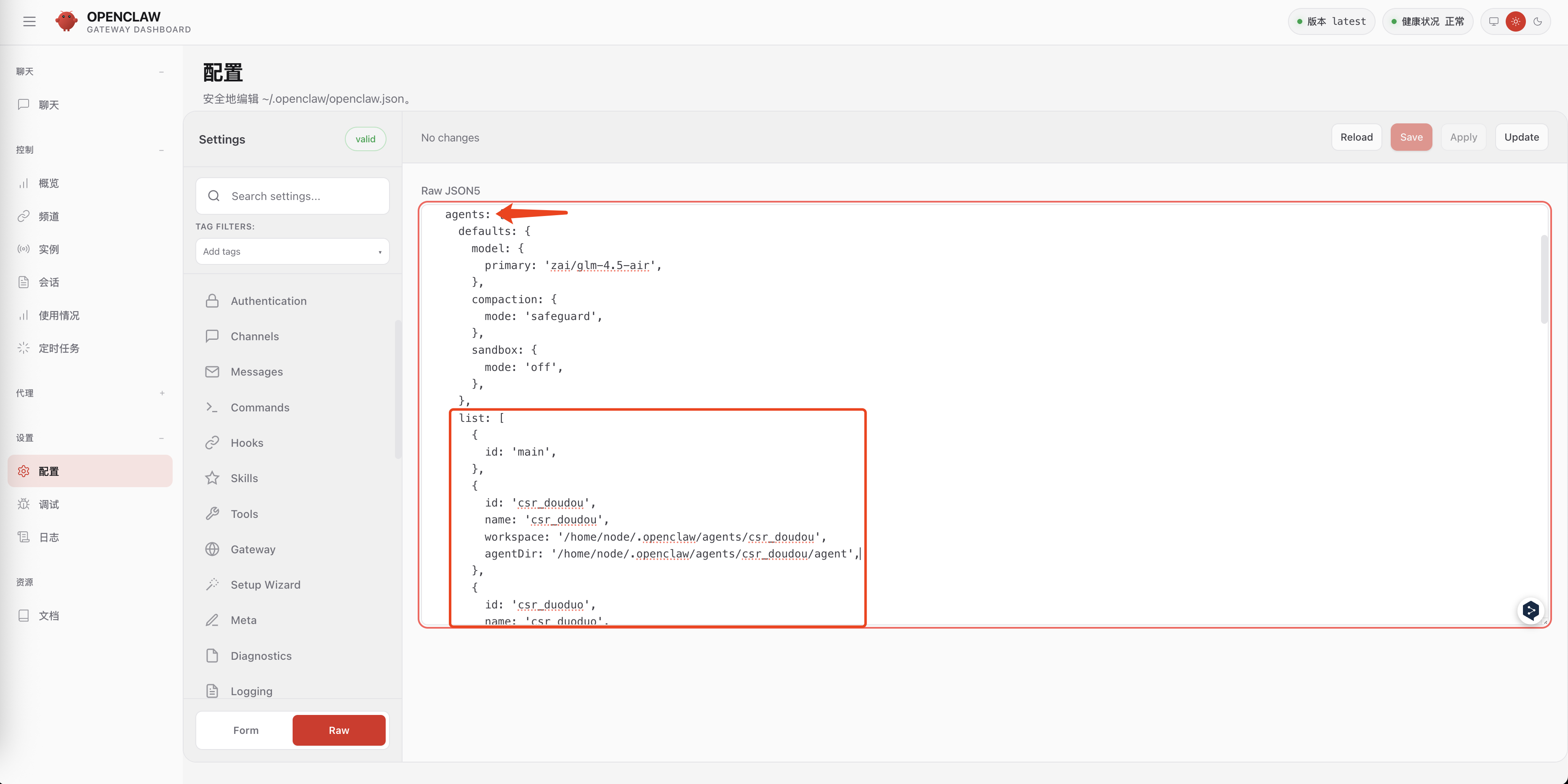
Task: Open the Add tags dropdown
Action: point(292,251)
